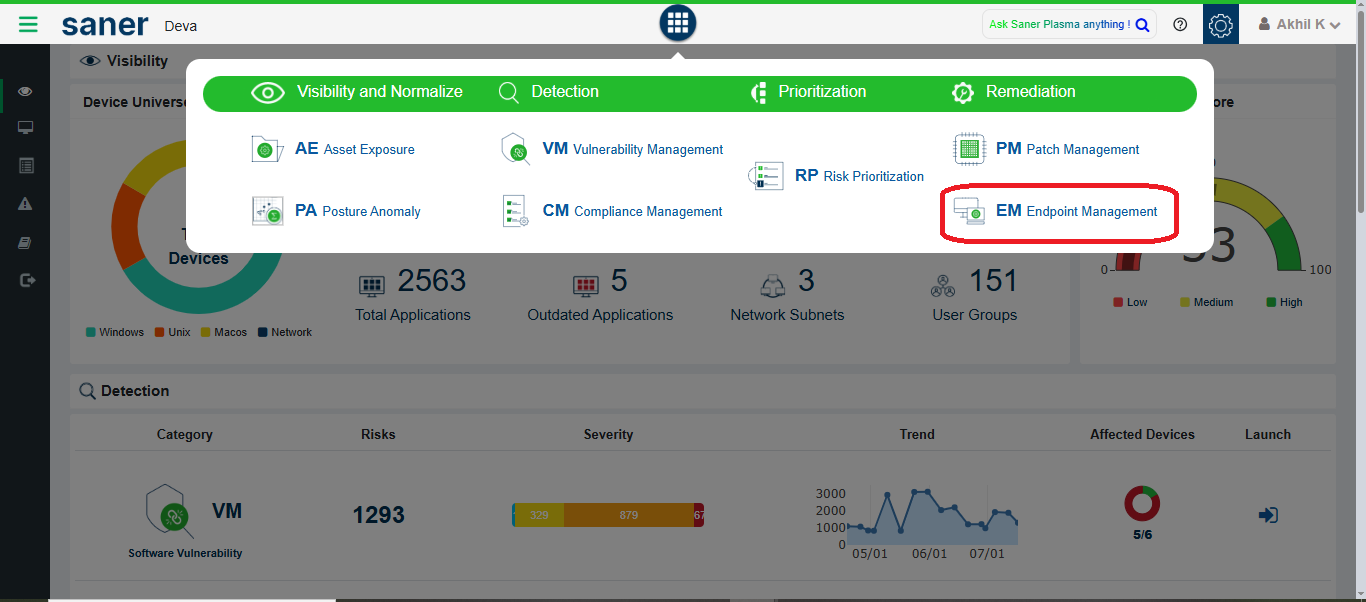Toggle the Low legend entry
The height and width of the screenshot is (602, 1366).
coord(1130,302)
